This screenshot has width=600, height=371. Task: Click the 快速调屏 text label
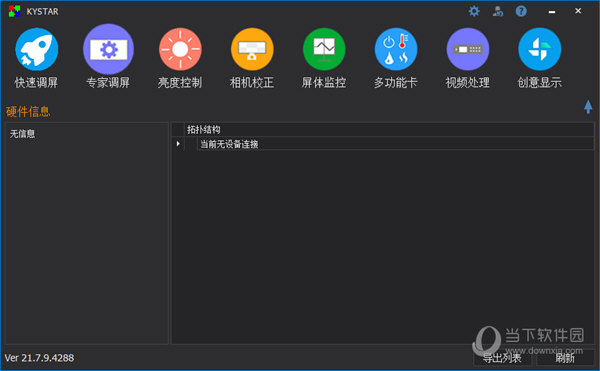36,82
